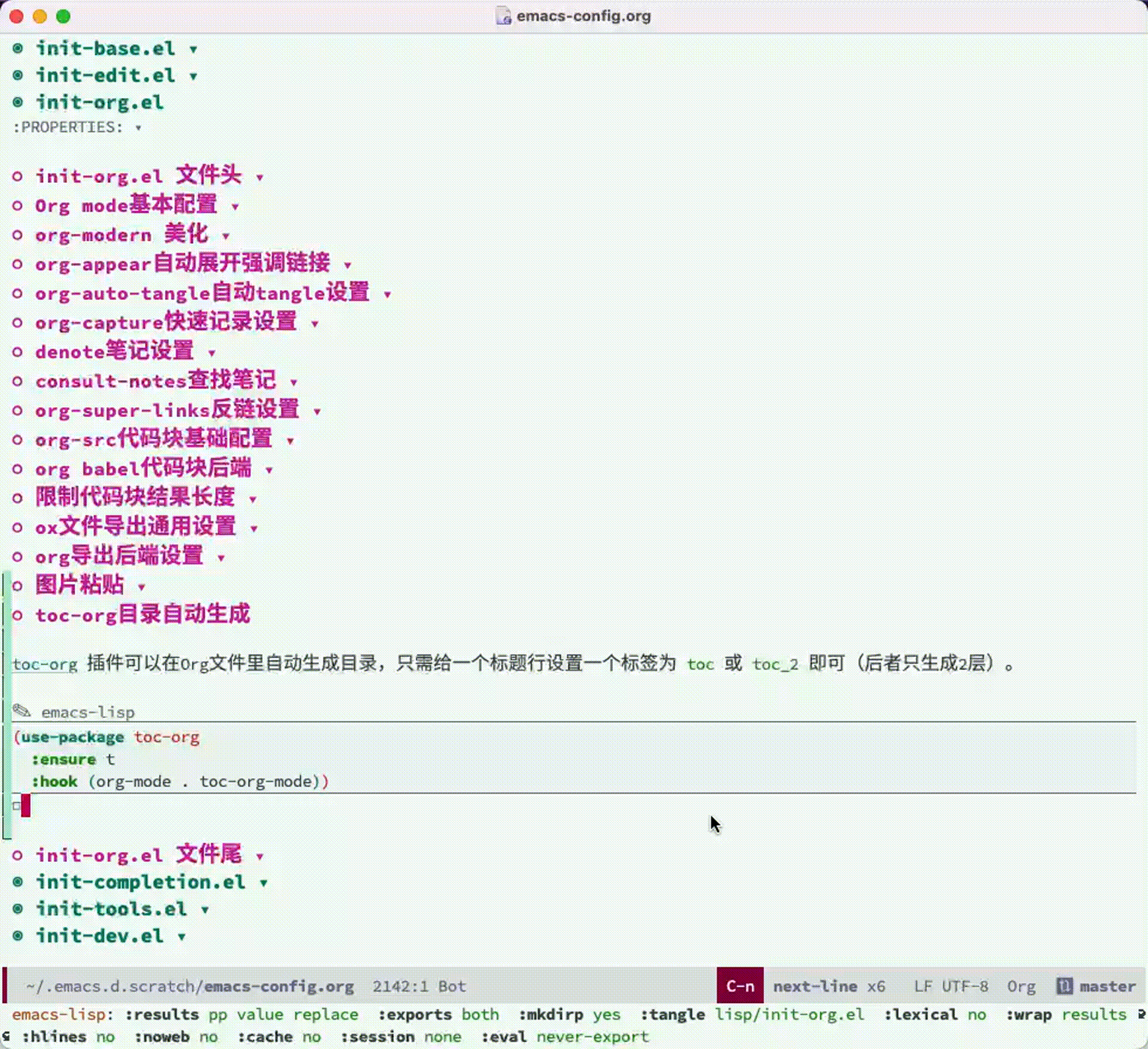Viewport: 1148px width, 1049px height.
Task: Click the bullet icon beside init-tools.el
Action: tap(18, 909)
